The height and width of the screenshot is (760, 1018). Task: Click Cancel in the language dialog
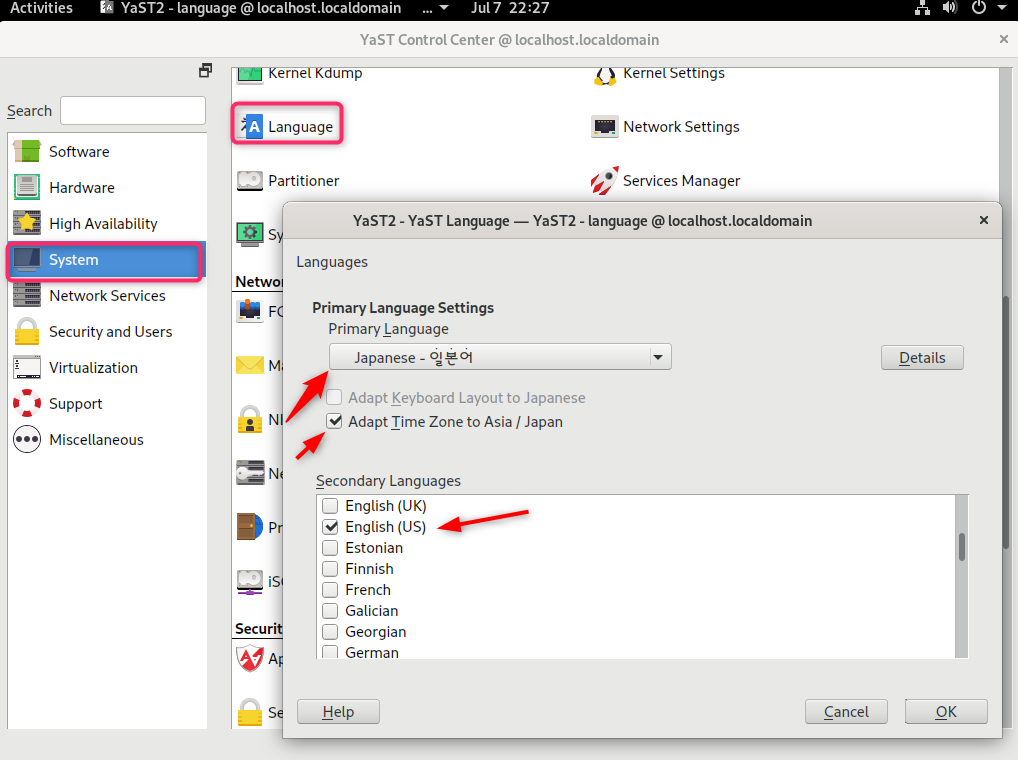click(846, 712)
